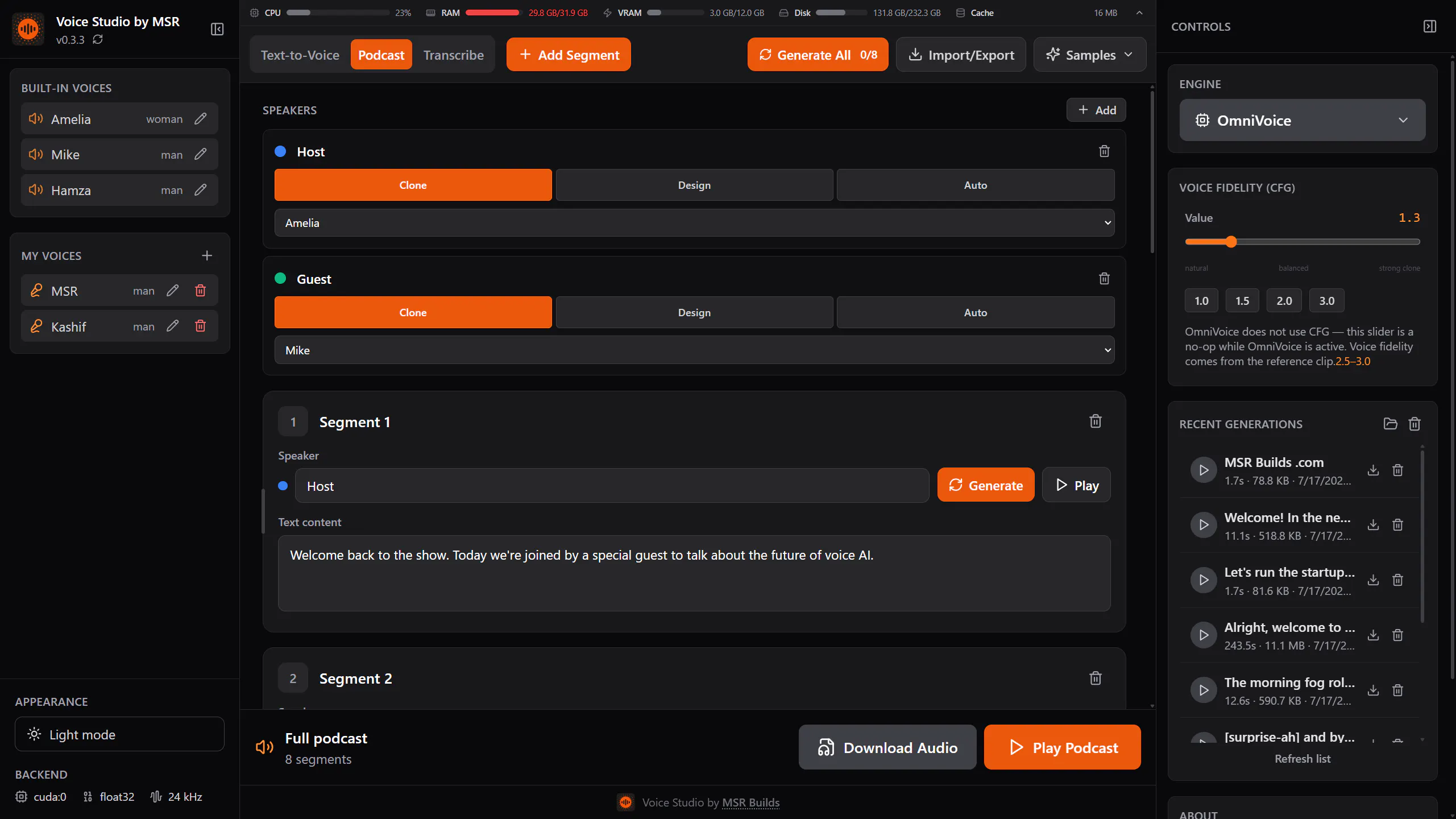Open the Guest voice dropdown showing Mike
Viewport: 1456px width, 819px height.
pos(694,350)
